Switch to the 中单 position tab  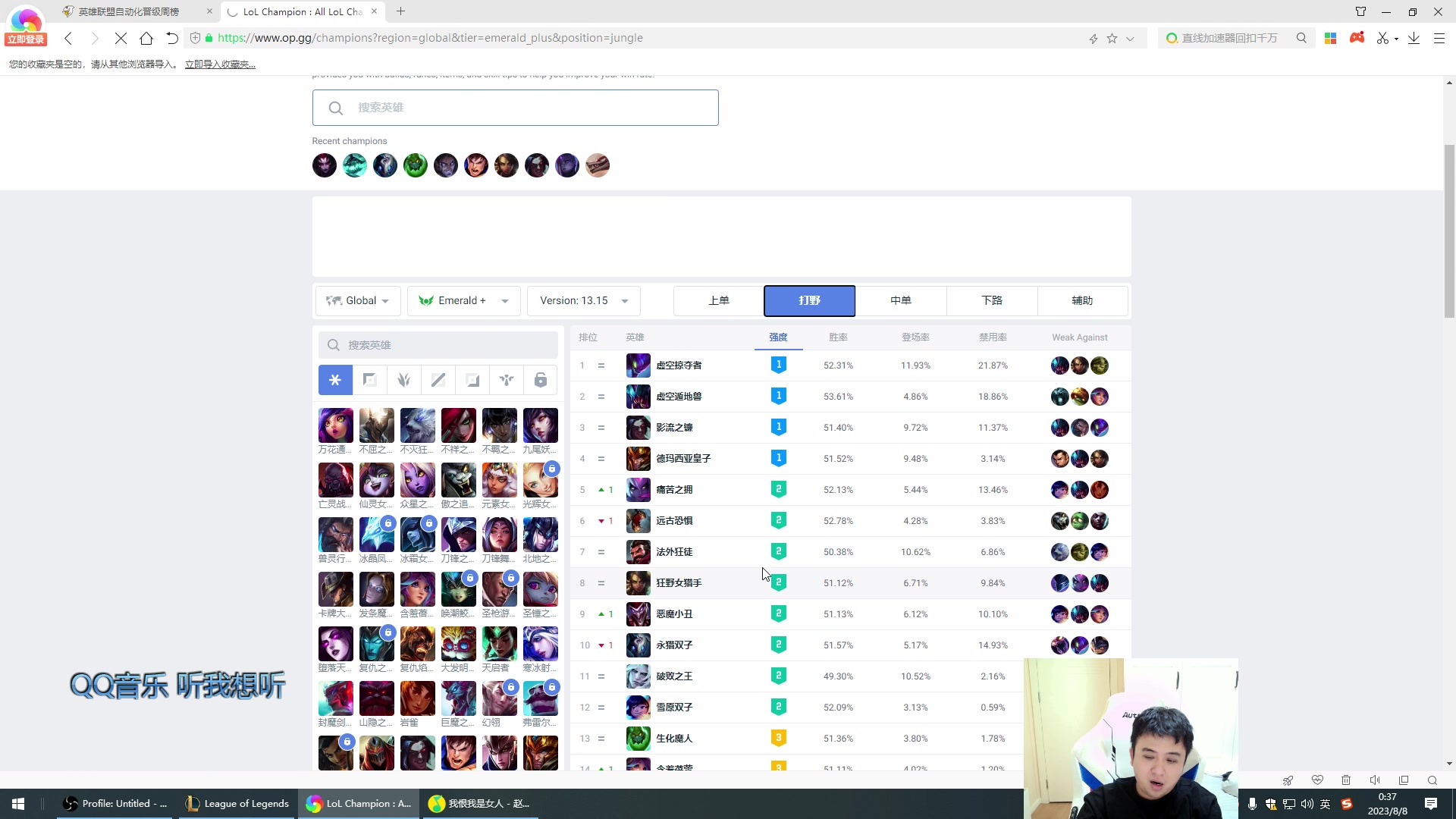pos(901,301)
